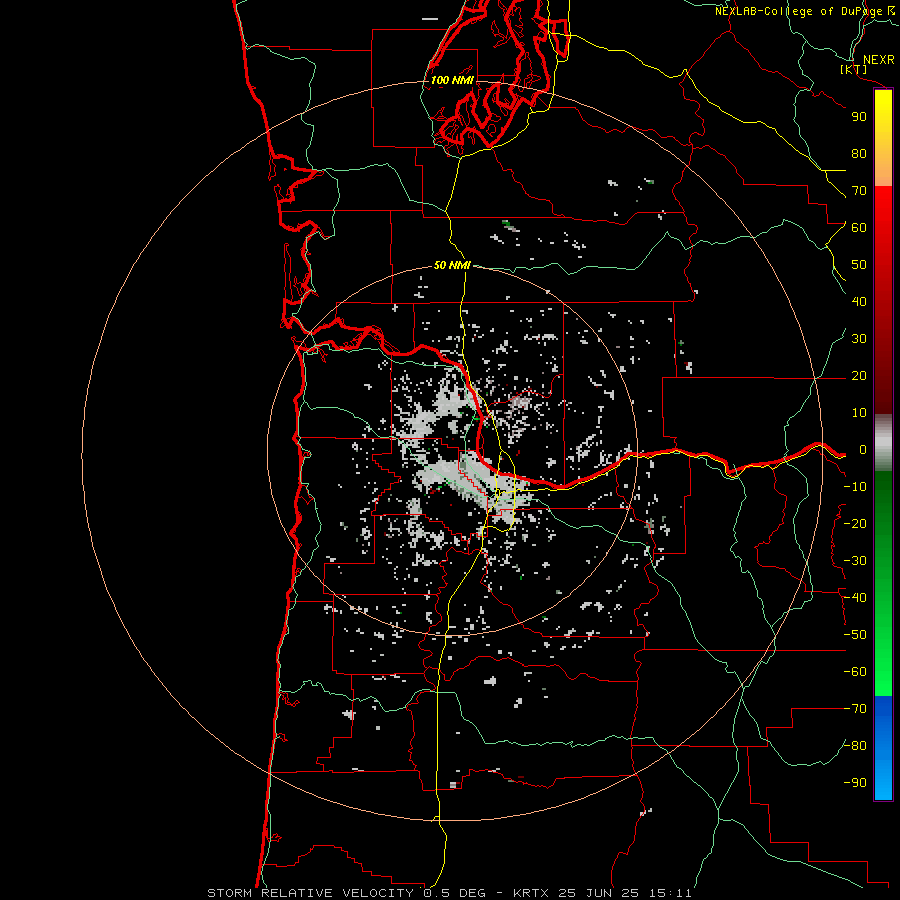The width and height of the screenshot is (900, 900).
Task: Click the KRTX station identifier
Action: 531,893
